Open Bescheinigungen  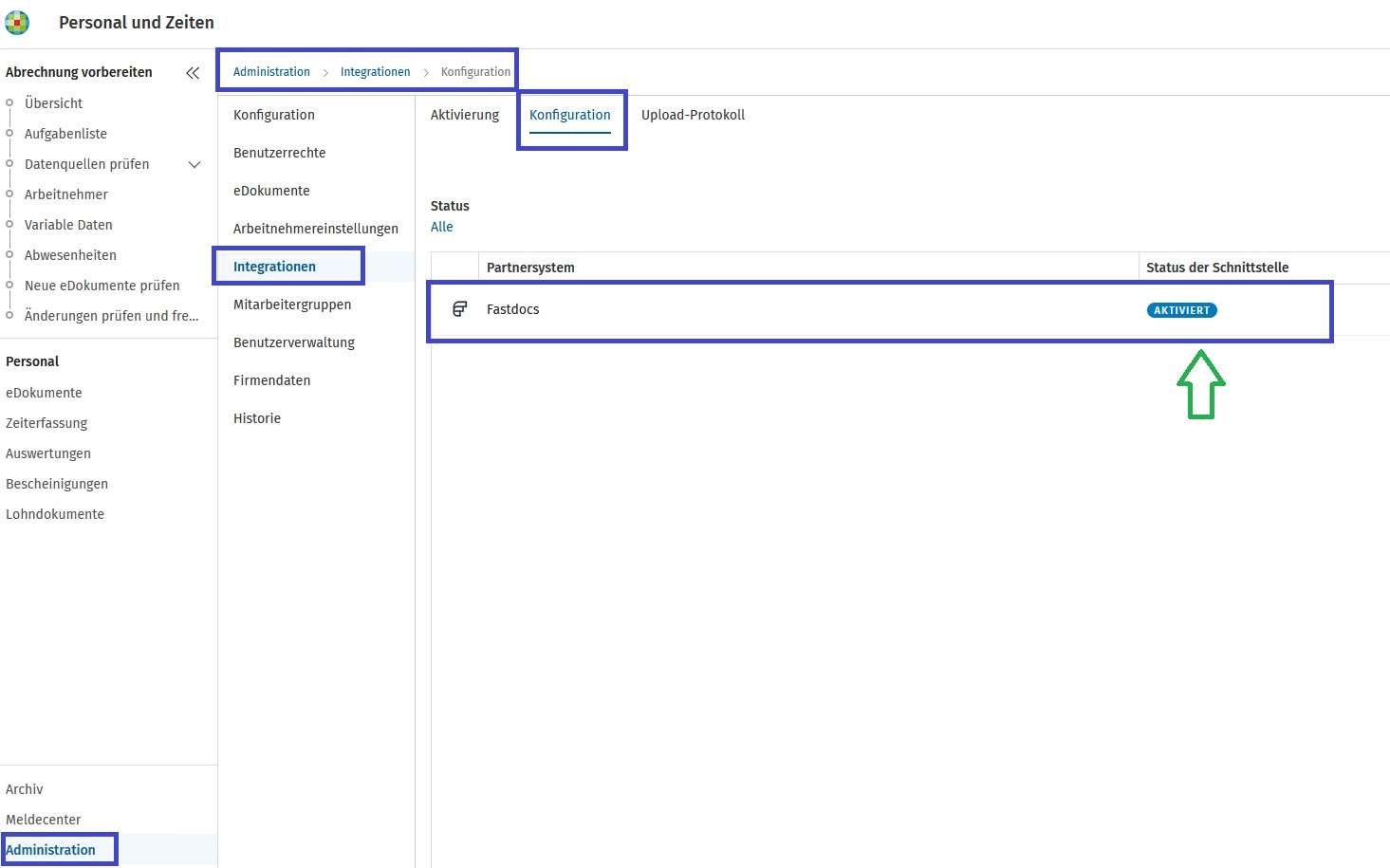[57, 484]
